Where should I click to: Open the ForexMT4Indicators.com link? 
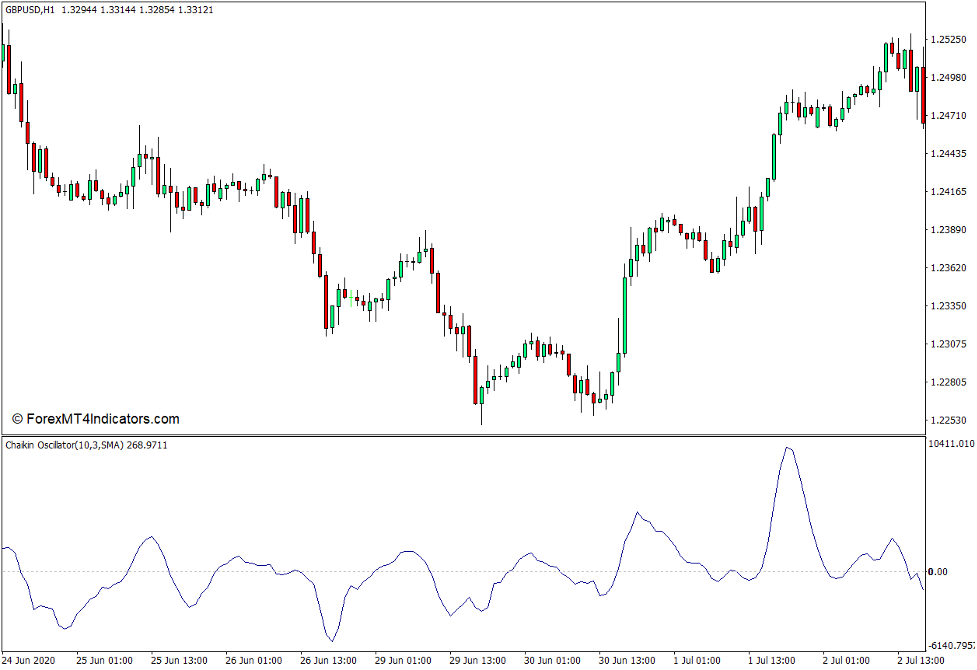tap(94, 418)
